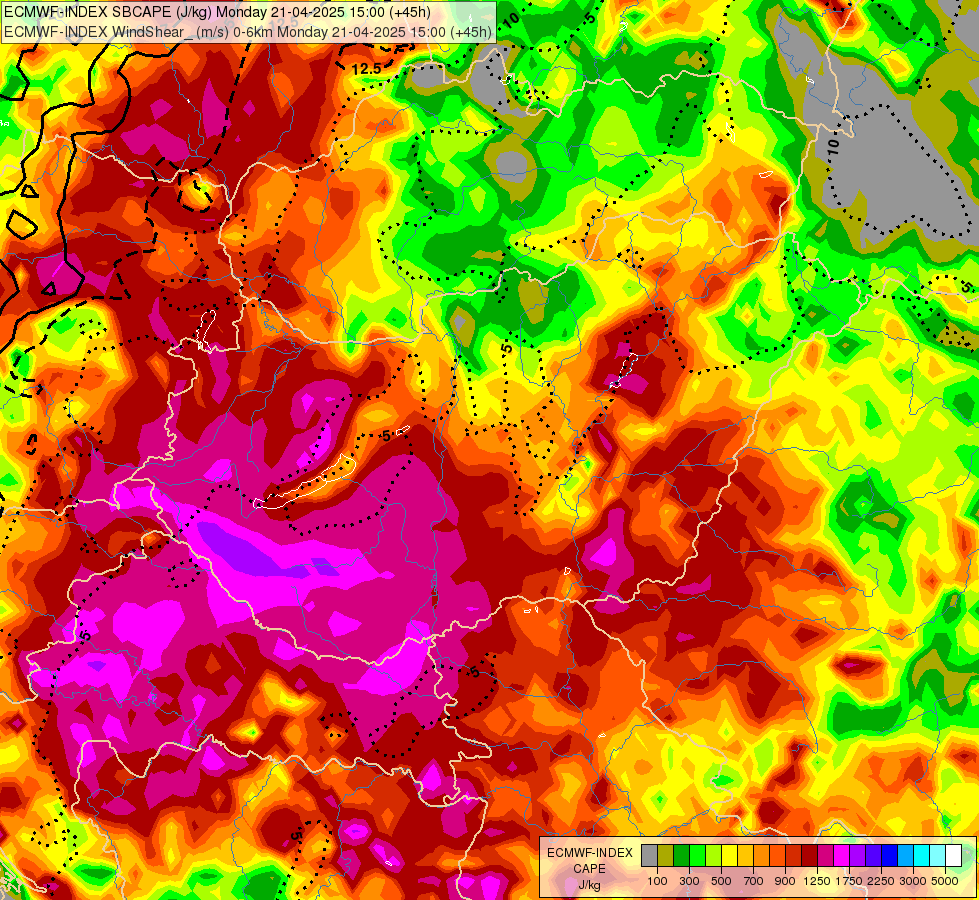The image size is (979, 900).
Task: Click the white swatch ending the legend
Action: [953, 855]
